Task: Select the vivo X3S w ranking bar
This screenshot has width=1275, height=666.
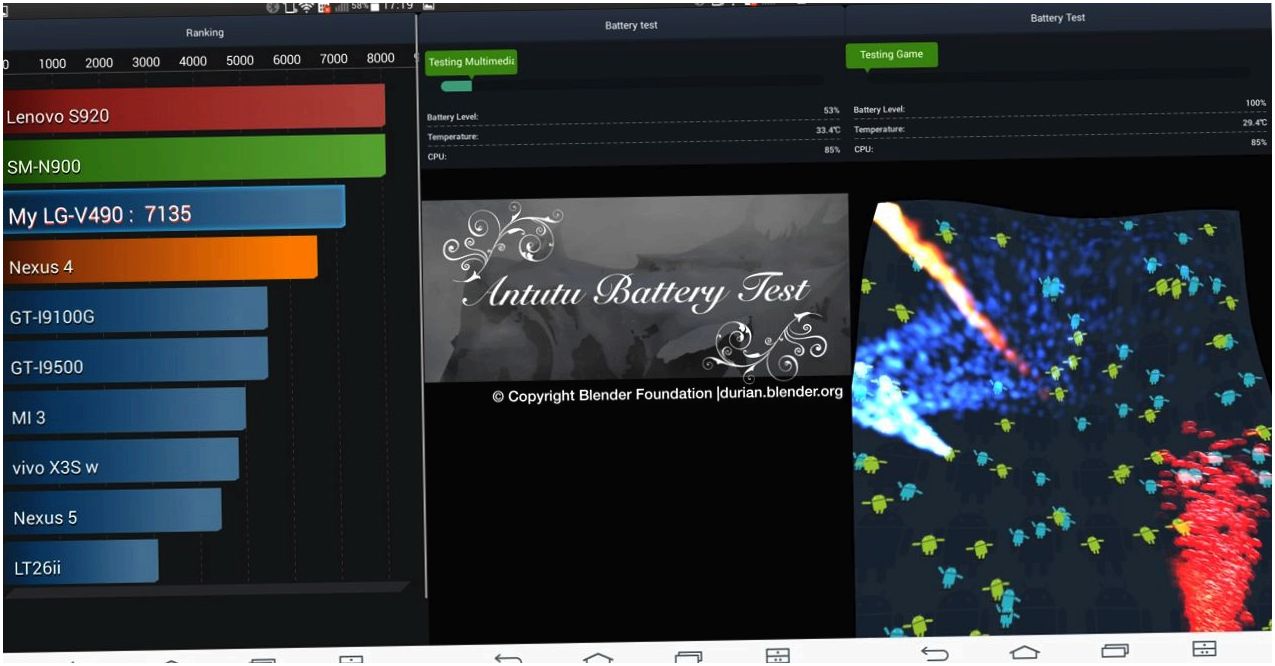Action: [x=121, y=459]
